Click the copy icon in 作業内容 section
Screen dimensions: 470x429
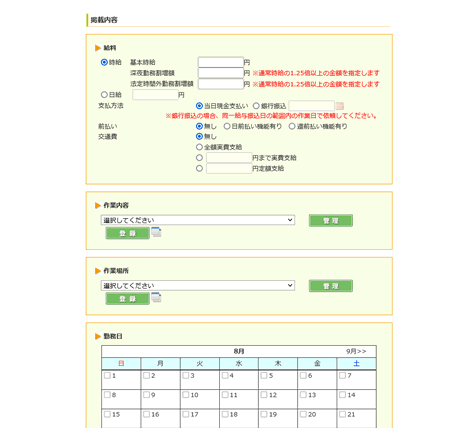[156, 232]
